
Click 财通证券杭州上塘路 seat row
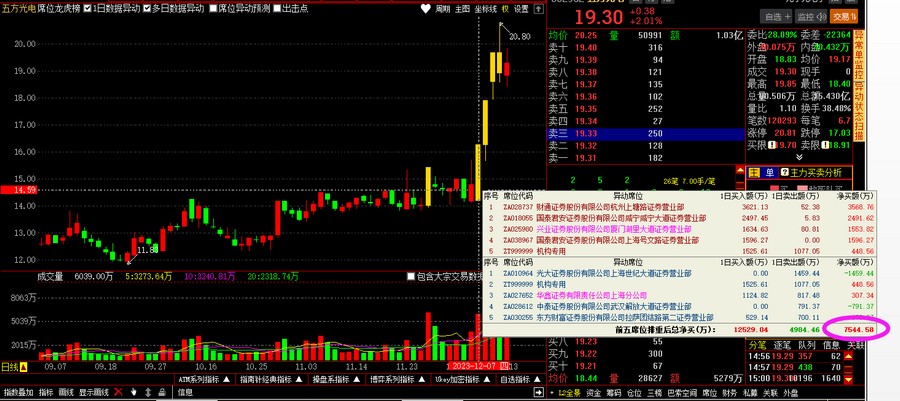click(680, 207)
